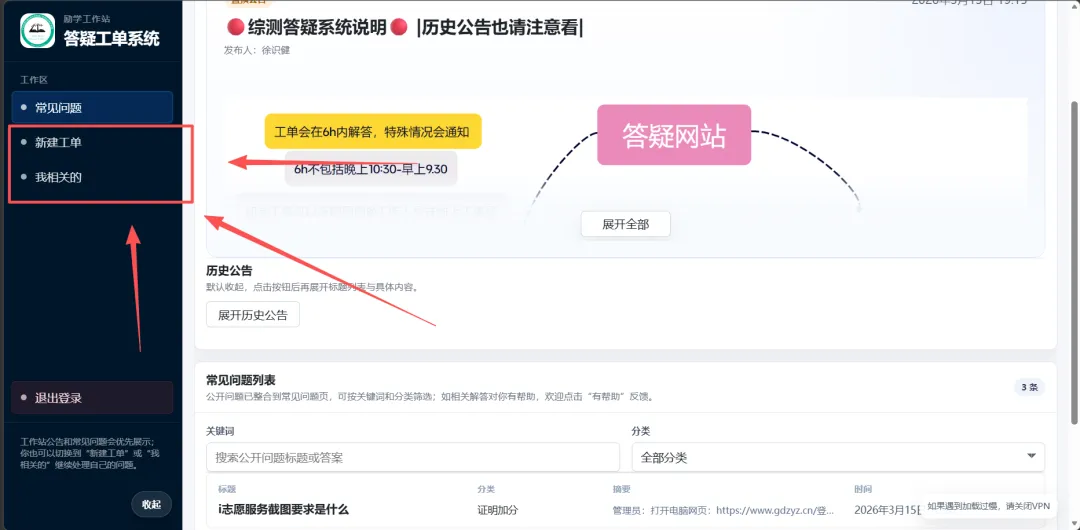This screenshot has height=530, width=1080.
Task: Open the 常见问题 sidebar item
Action: 92,108
